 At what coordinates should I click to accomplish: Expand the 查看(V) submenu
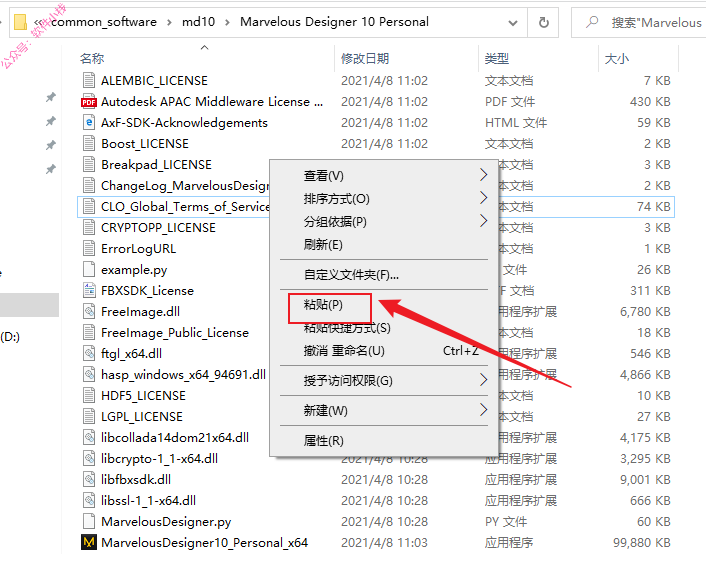(x=483, y=175)
